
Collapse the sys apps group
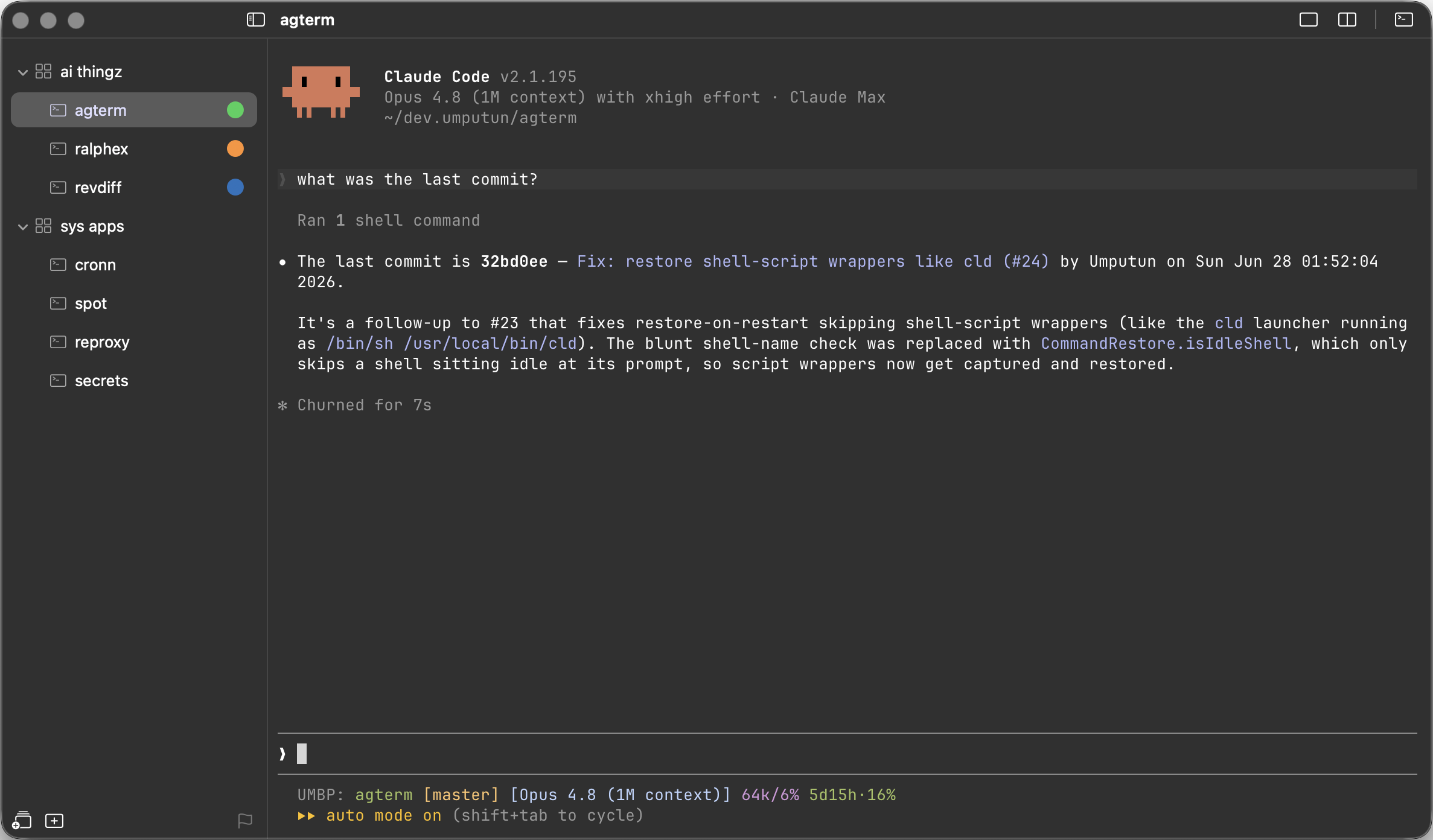coord(23,227)
